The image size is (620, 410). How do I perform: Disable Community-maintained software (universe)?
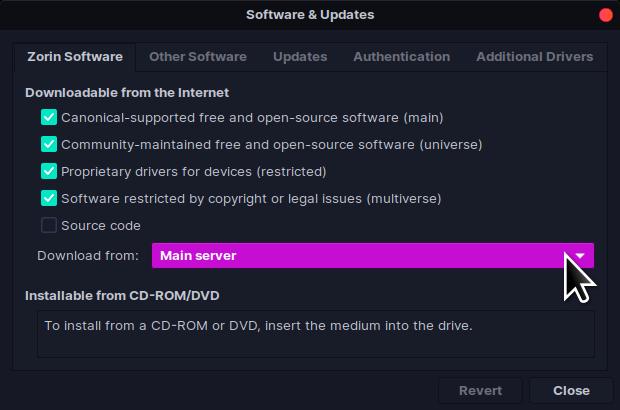[49, 144]
